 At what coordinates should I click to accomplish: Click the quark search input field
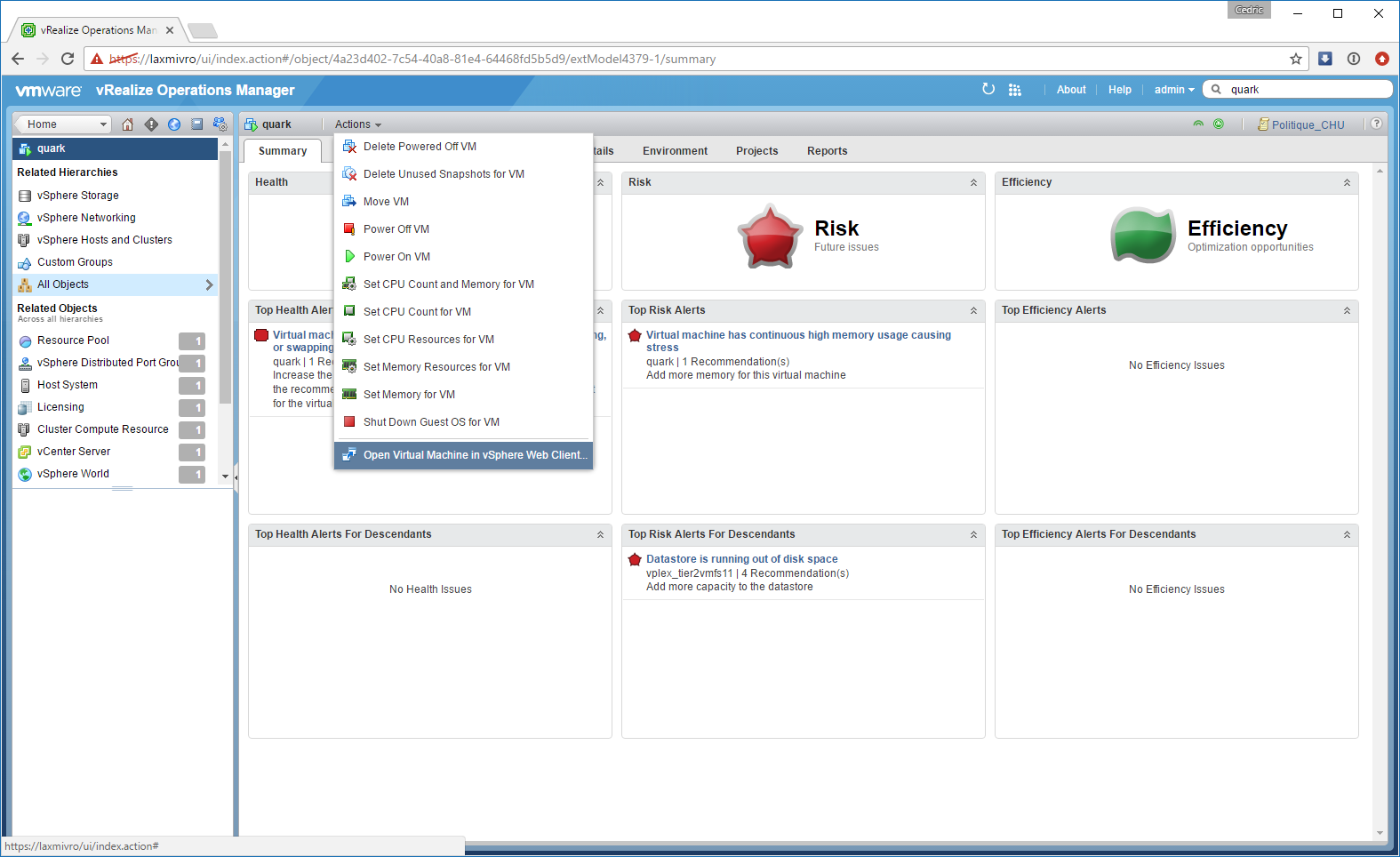1305,90
